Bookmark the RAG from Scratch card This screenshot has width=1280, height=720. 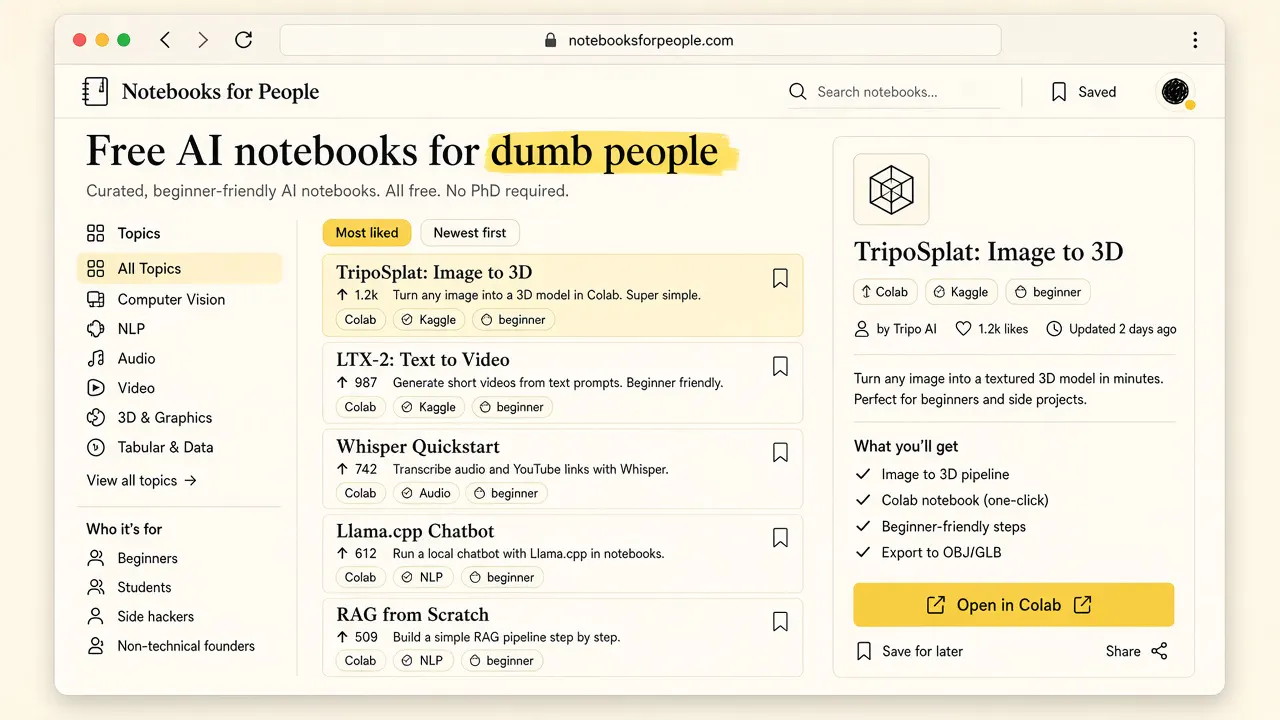780,621
